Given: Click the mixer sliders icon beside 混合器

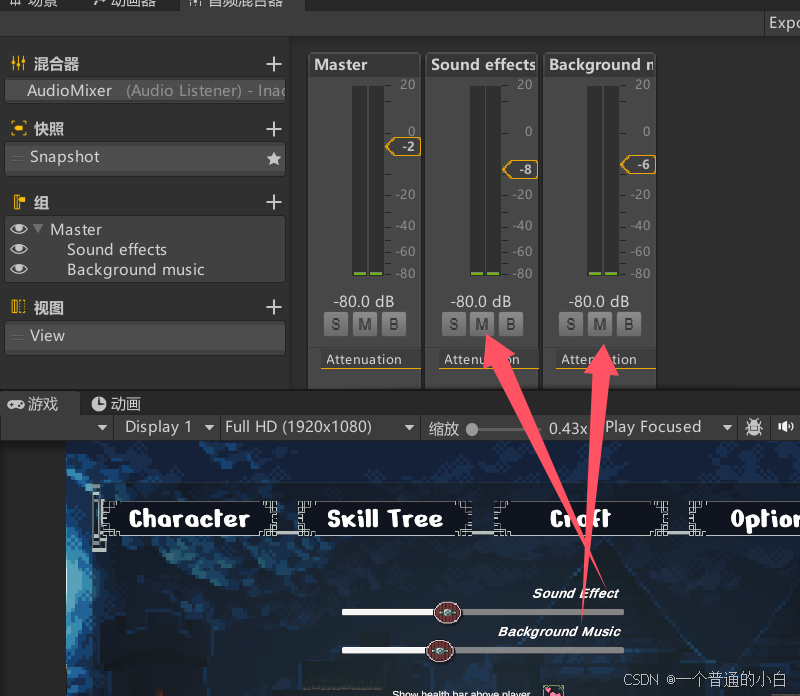Looking at the screenshot, I should click(x=18, y=63).
